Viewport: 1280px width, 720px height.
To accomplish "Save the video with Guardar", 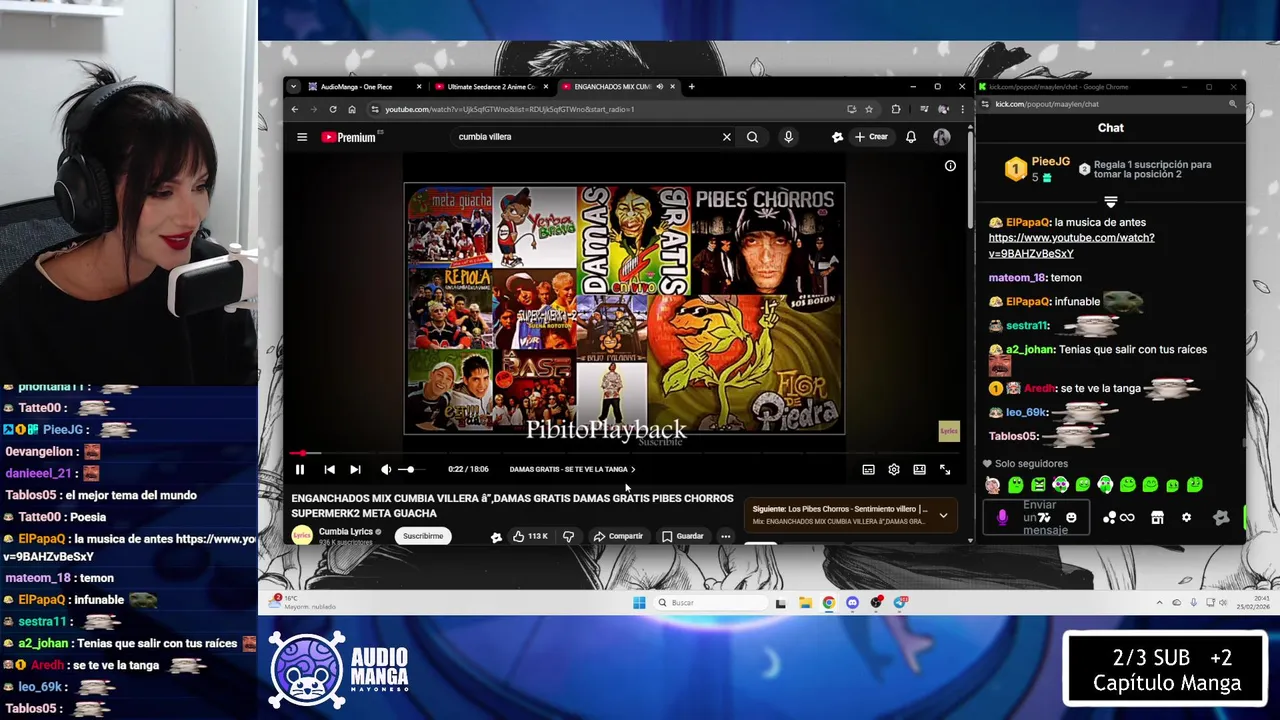I will [x=683, y=536].
